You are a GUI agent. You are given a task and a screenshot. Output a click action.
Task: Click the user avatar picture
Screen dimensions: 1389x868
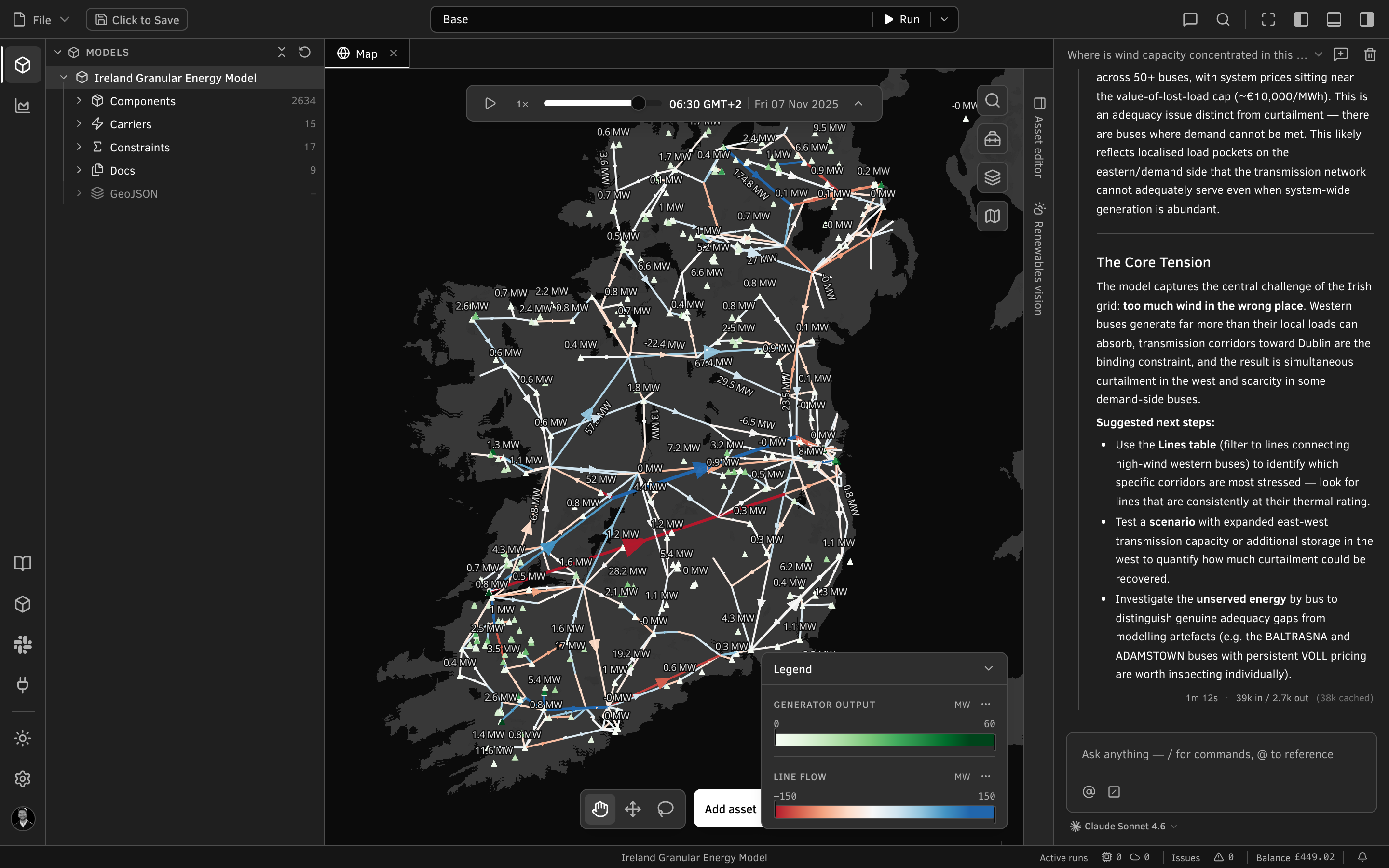[x=23, y=819]
